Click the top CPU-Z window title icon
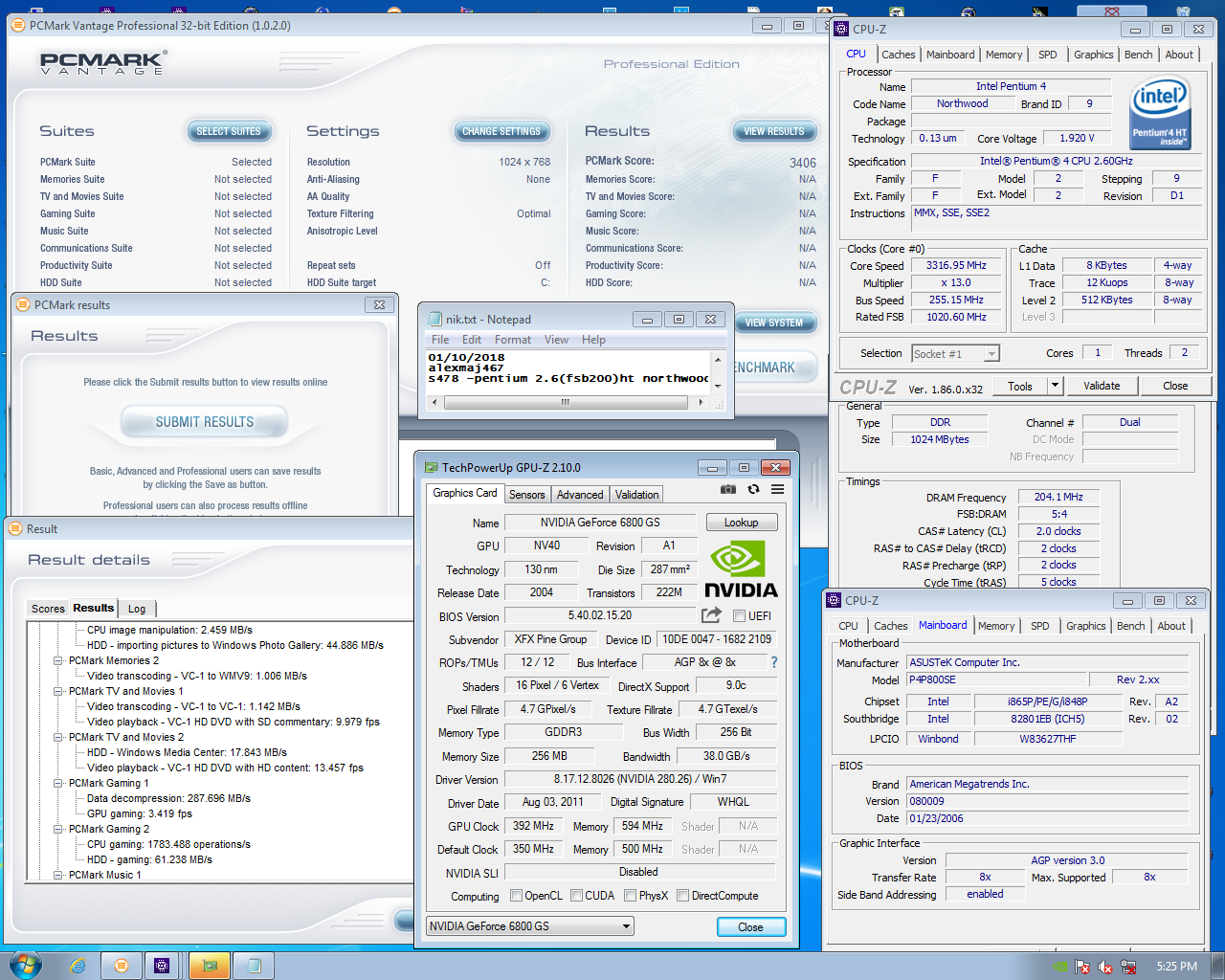 click(x=841, y=29)
